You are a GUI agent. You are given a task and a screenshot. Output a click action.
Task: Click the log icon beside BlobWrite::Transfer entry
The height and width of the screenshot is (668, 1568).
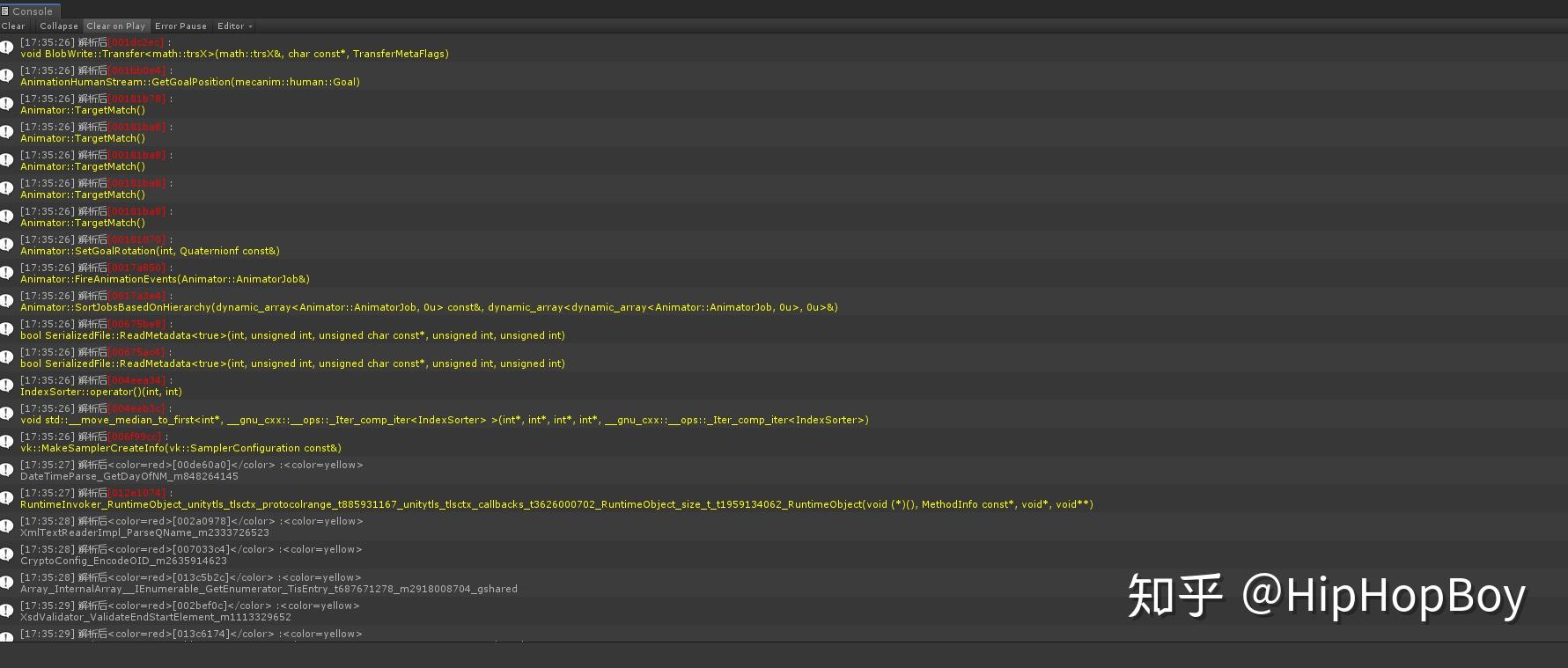click(7, 48)
